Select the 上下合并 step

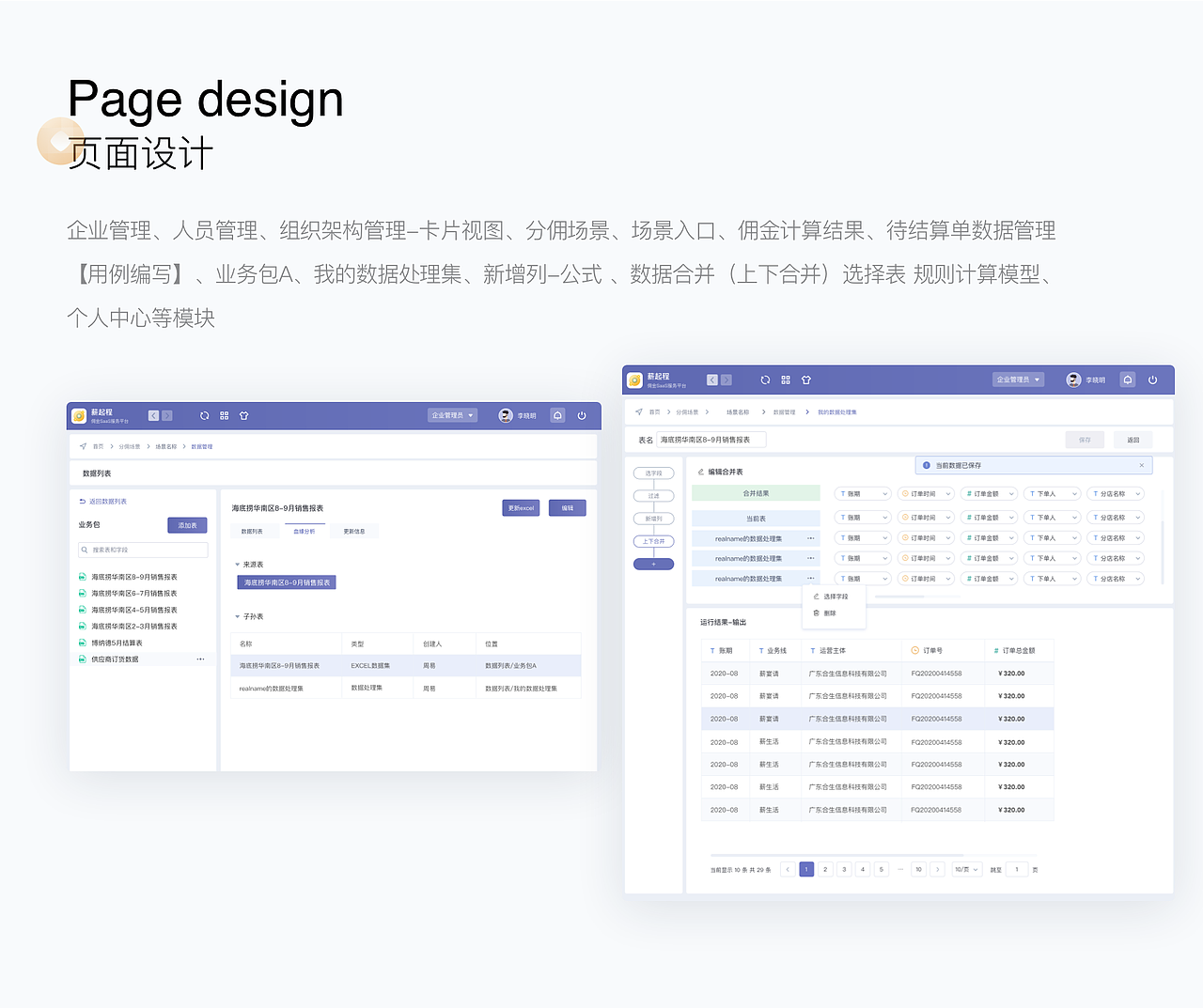(x=654, y=541)
